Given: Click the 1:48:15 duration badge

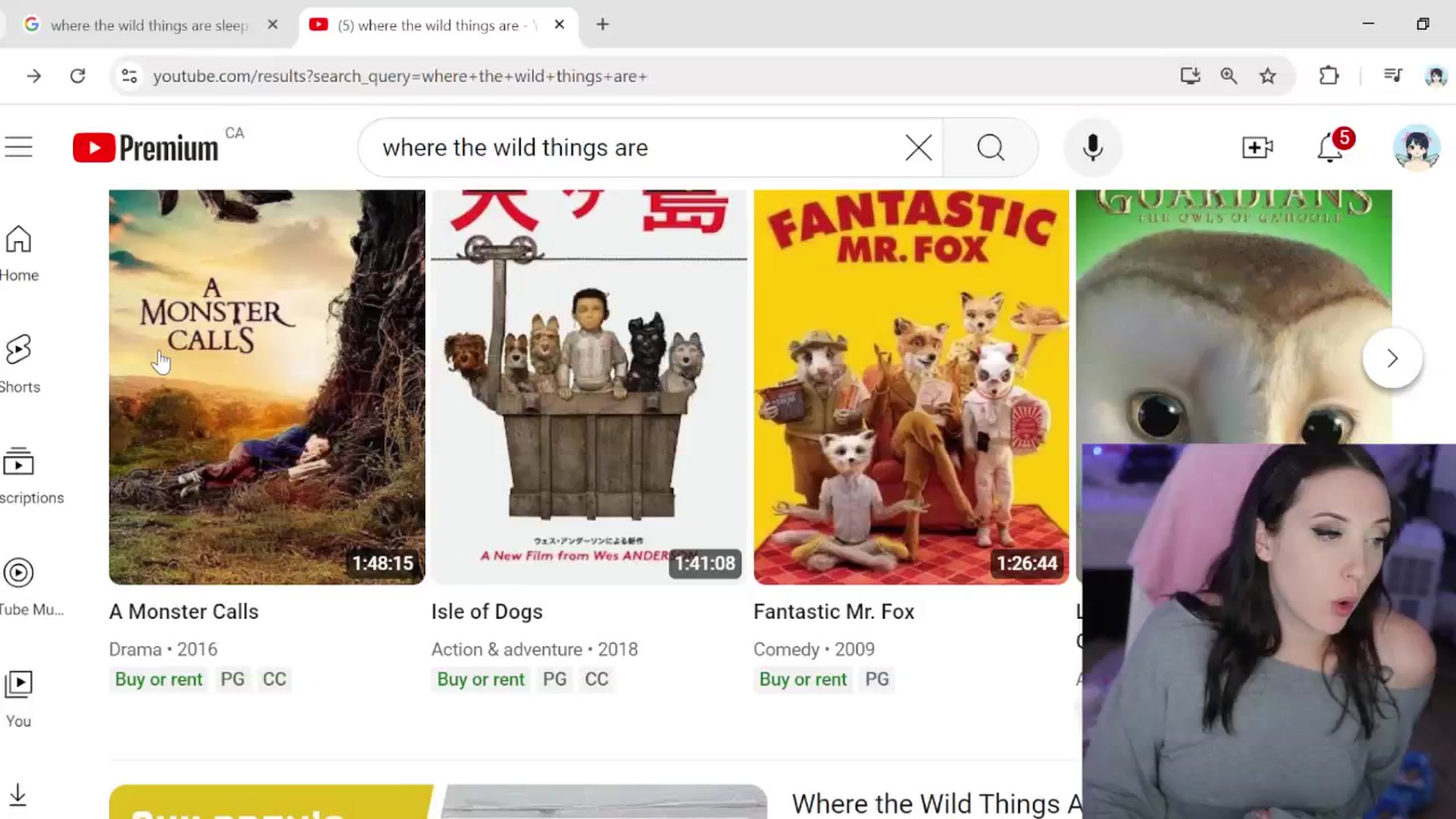Looking at the screenshot, I should point(383,563).
